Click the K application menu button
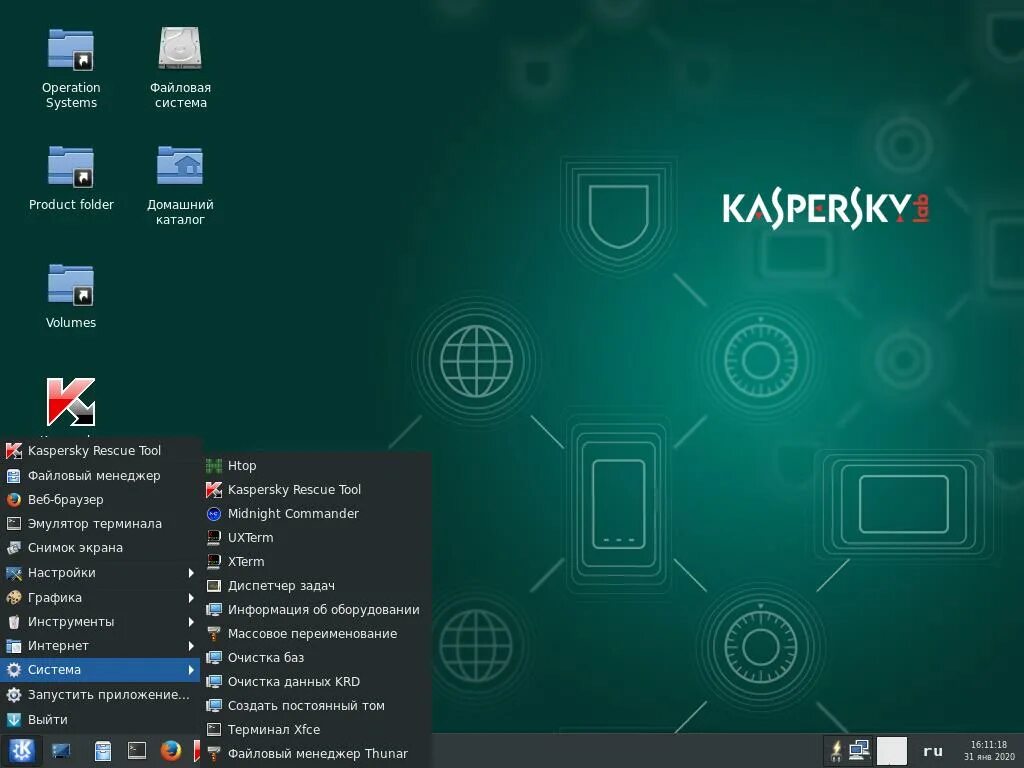The width and height of the screenshot is (1024, 768). coord(22,750)
